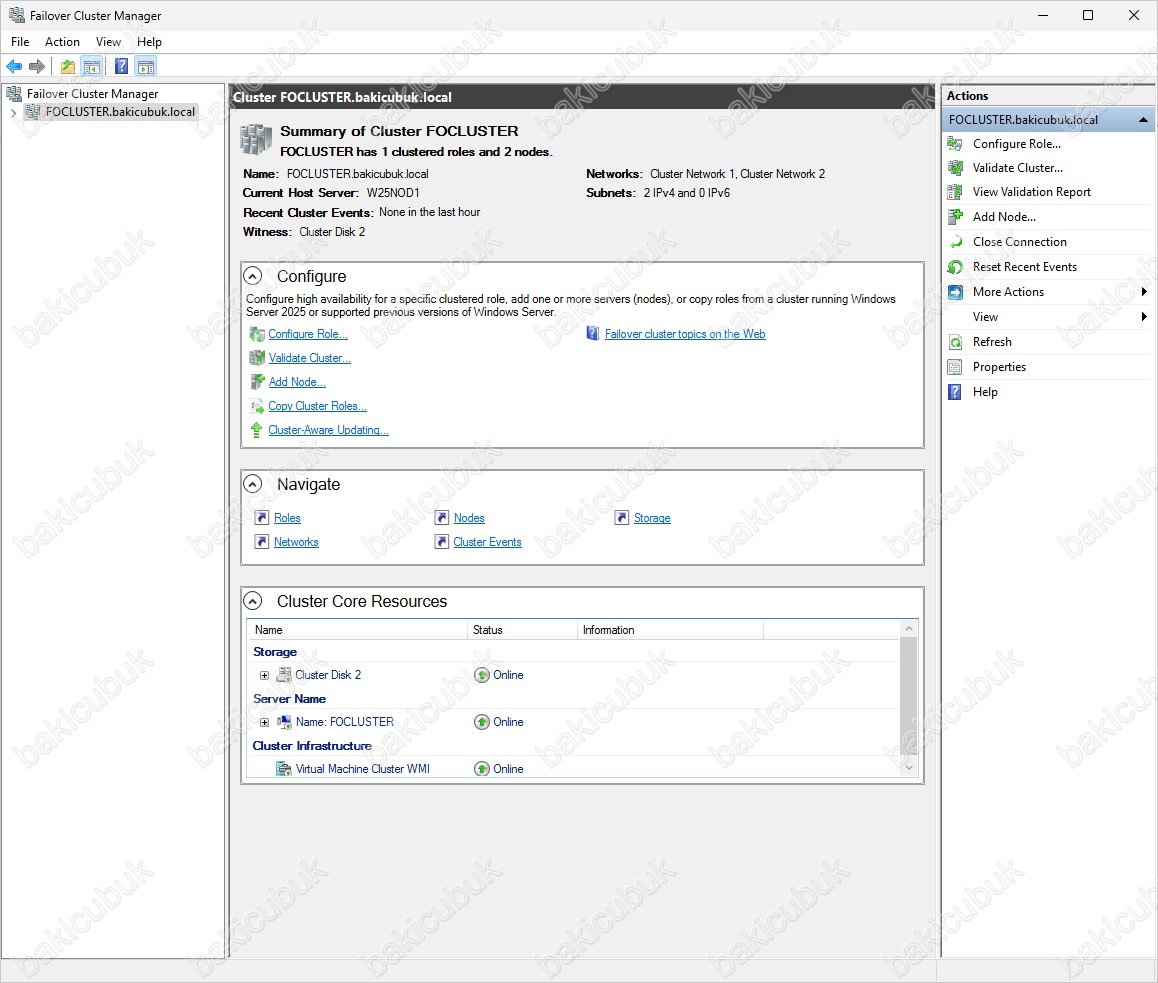Click the Cluster Disk 2 resource icon
This screenshot has height=983, width=1158.
(284, 675)
